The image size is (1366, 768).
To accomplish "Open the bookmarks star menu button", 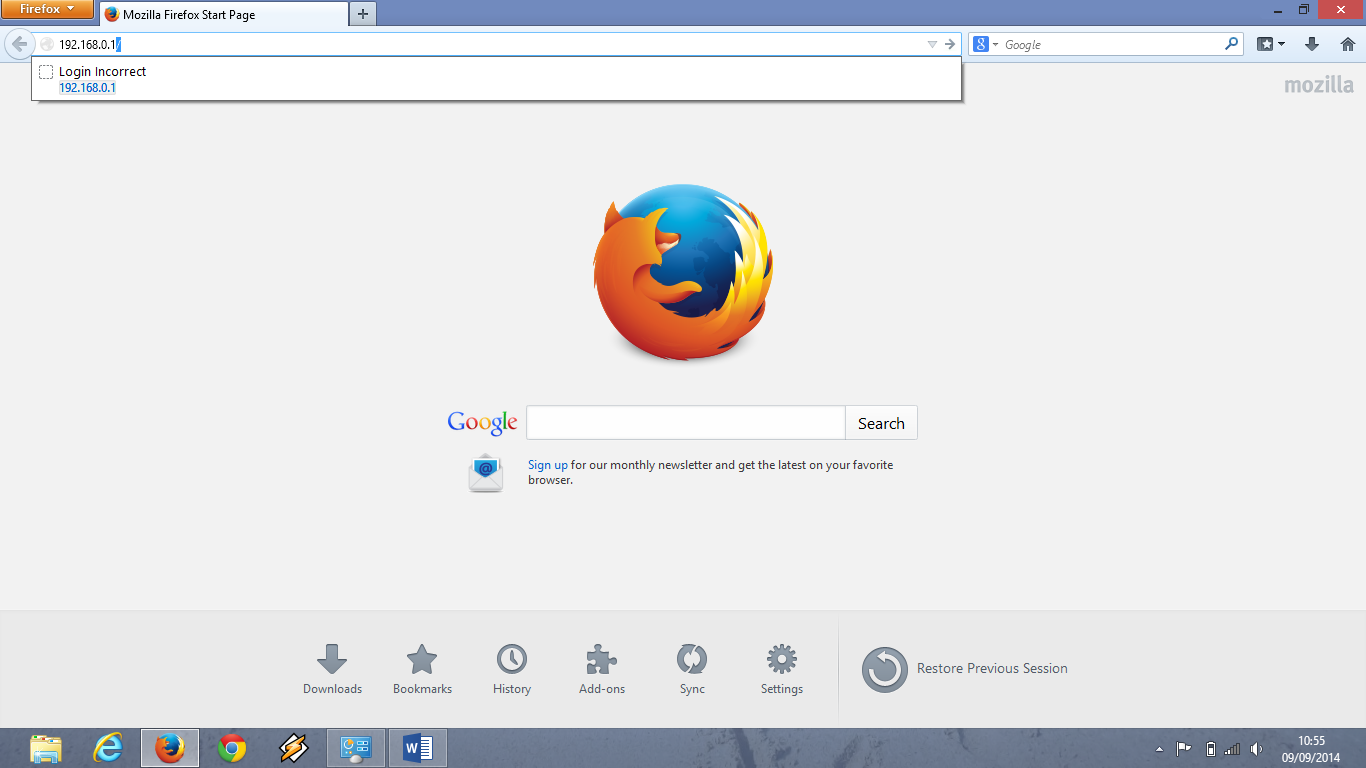I will tap(1271, 44).
